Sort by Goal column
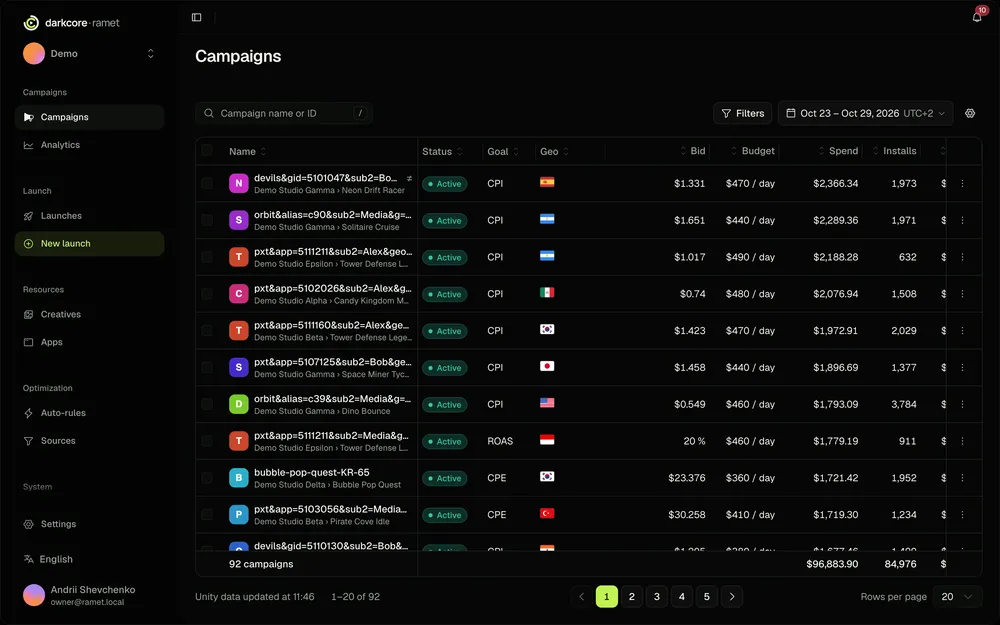The image size is (1000, 625). pos(503,151)
